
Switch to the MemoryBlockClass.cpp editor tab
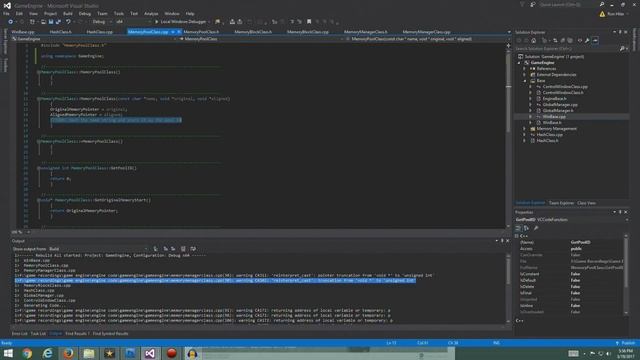pyautogui.click(x=307, y=32)
